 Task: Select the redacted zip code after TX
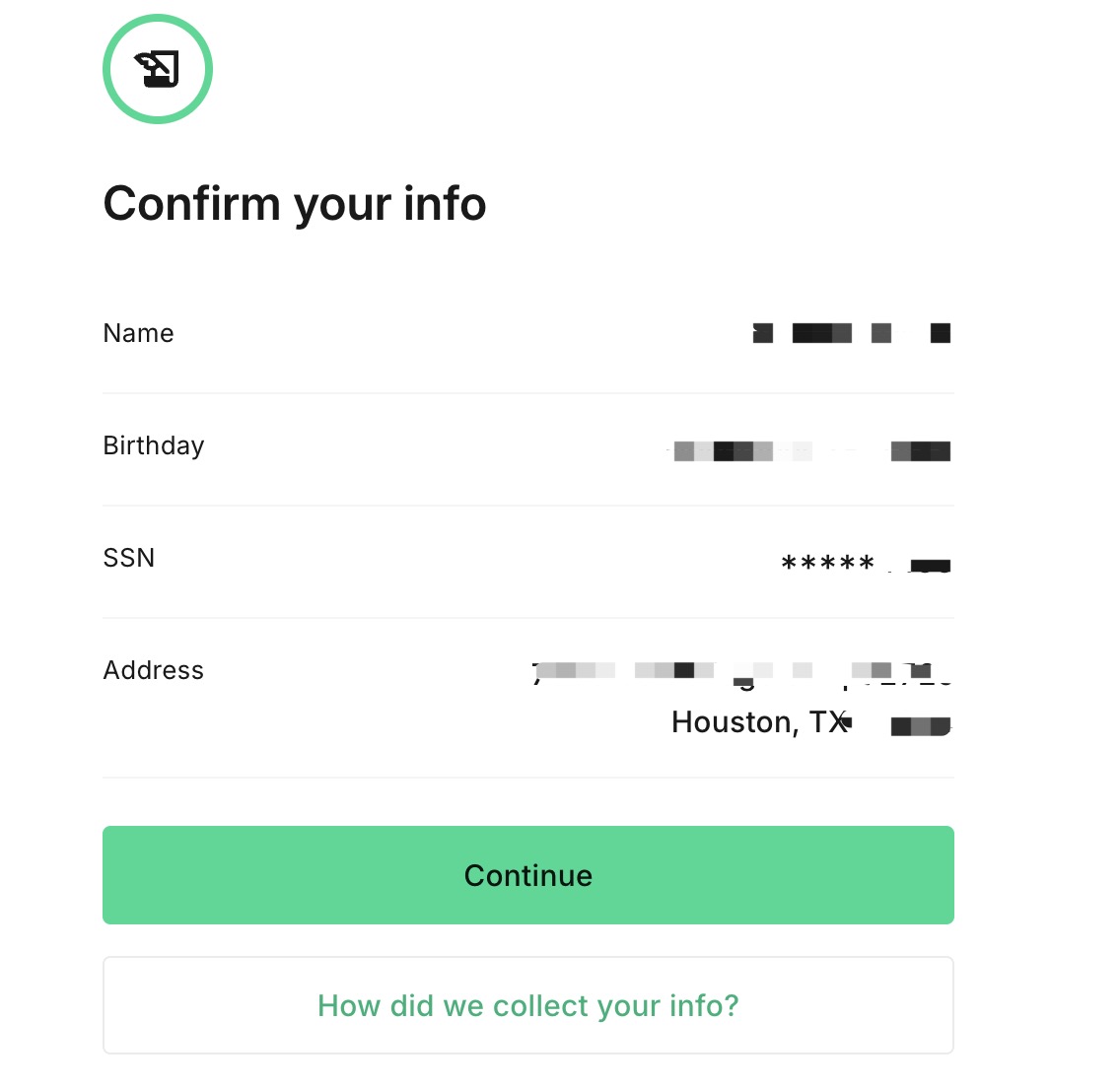coord(919,726)
